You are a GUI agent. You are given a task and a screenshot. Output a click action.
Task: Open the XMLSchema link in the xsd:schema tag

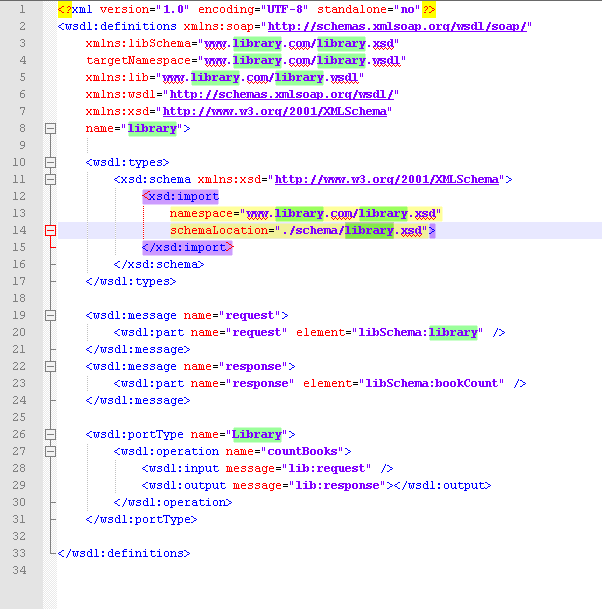click(386, 179)
